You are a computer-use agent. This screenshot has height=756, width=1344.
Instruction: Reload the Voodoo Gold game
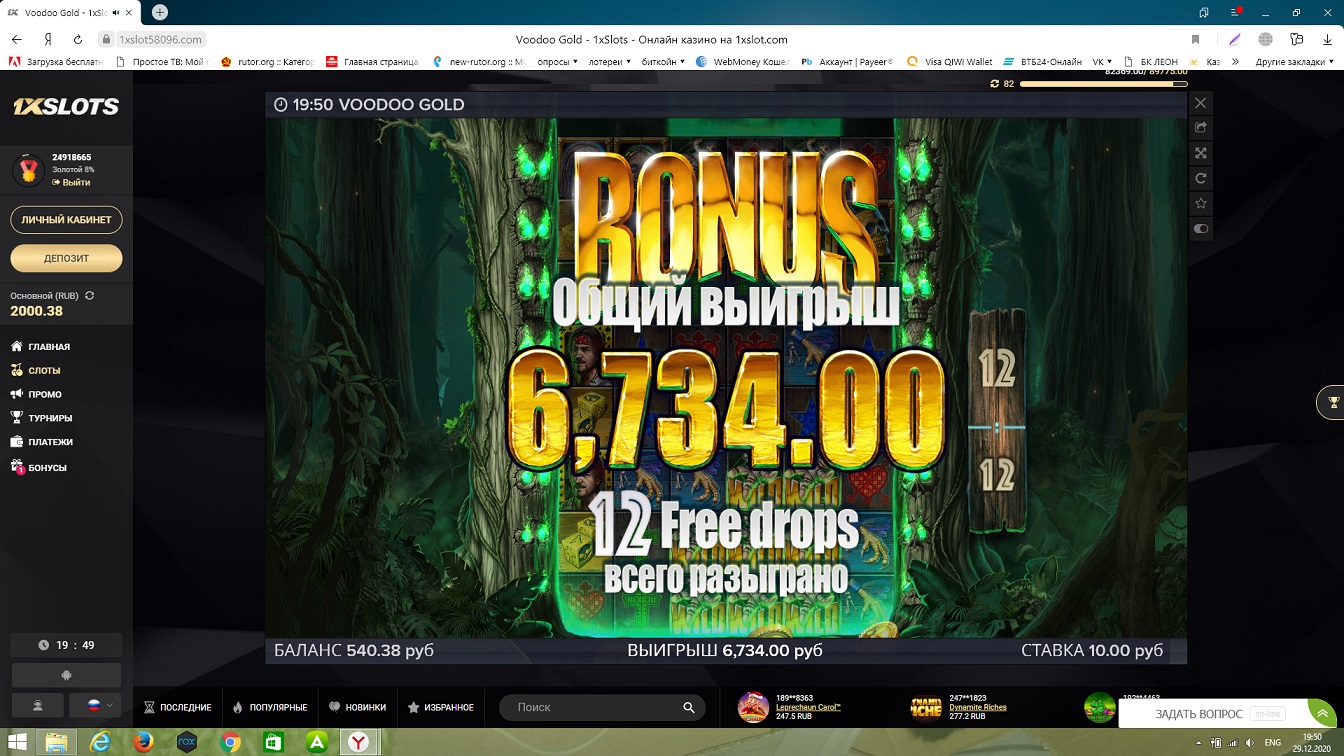1201,179
